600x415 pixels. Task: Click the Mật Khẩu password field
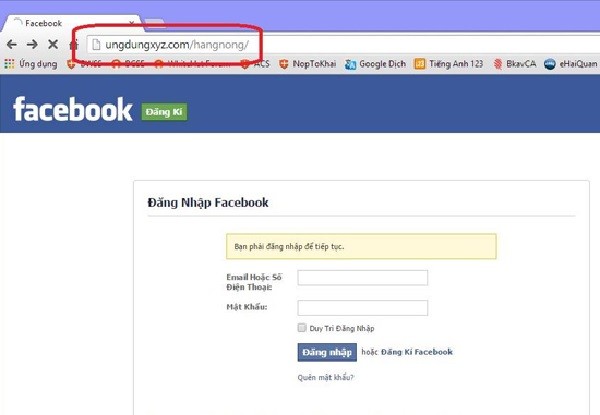(x=362, y=308)
